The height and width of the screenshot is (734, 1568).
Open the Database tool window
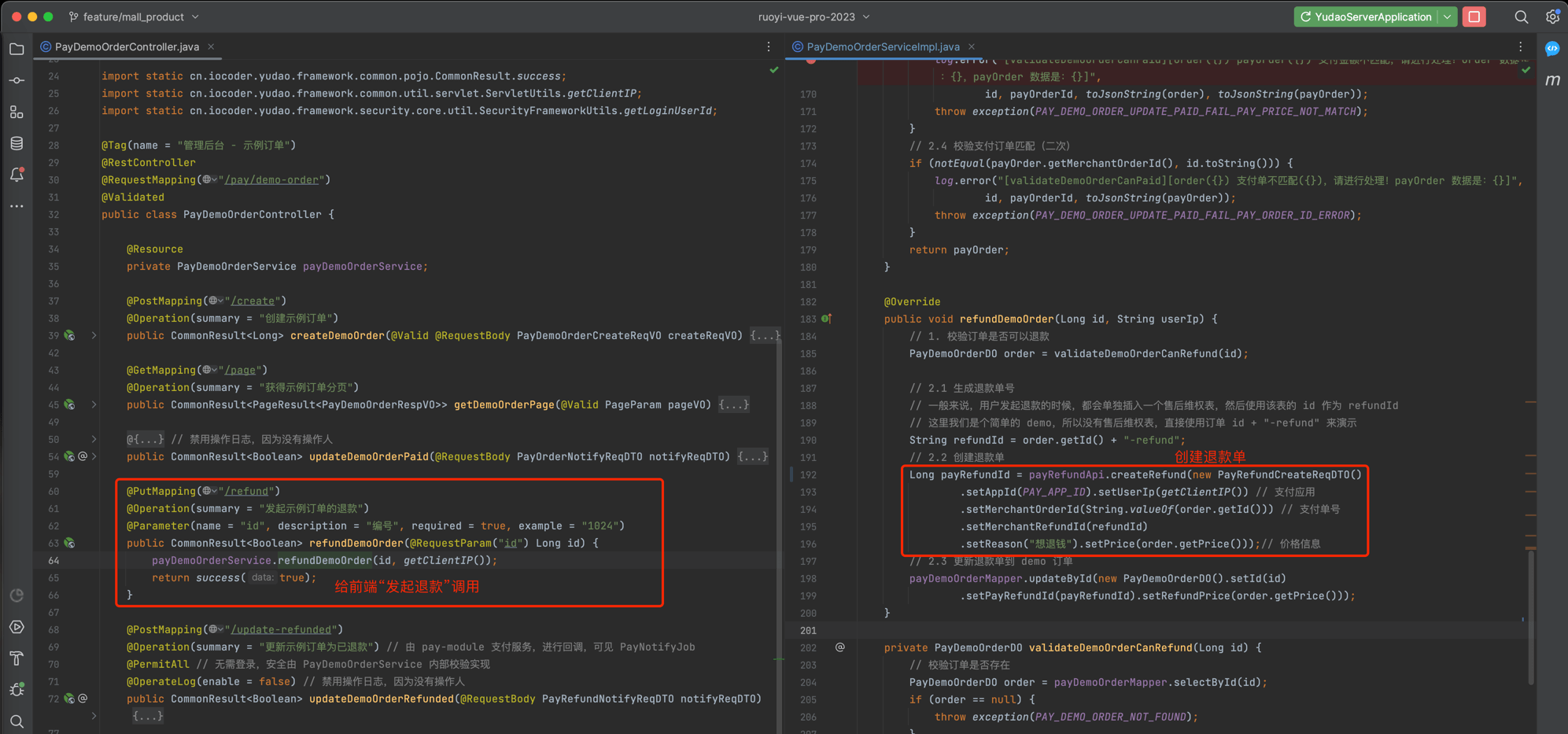point(17,143)
